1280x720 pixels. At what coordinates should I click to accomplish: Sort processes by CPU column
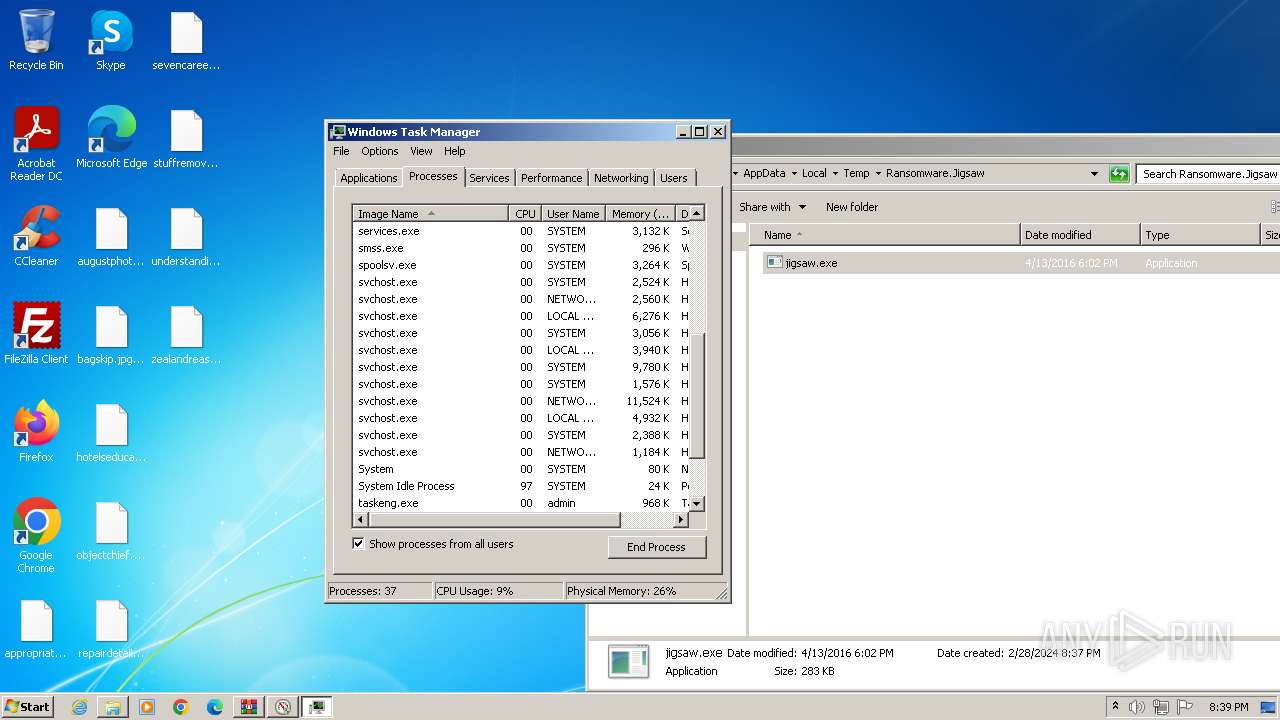(525, 213)
